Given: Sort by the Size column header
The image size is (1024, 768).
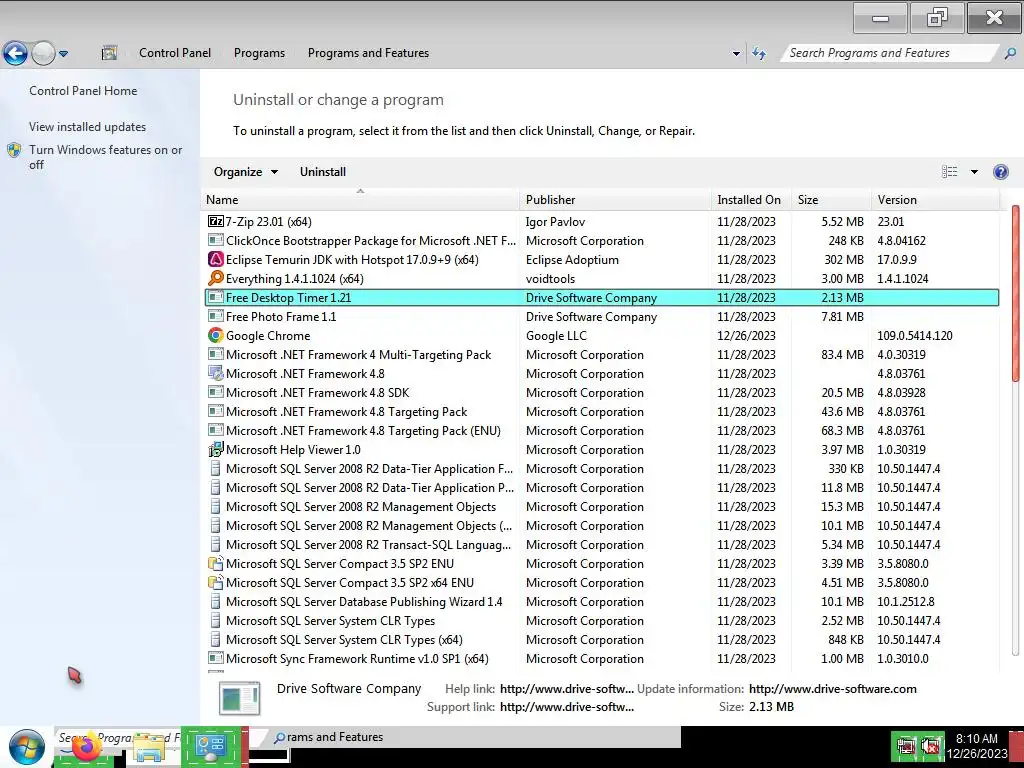Looking at the screenshot, I should (831, 200).
